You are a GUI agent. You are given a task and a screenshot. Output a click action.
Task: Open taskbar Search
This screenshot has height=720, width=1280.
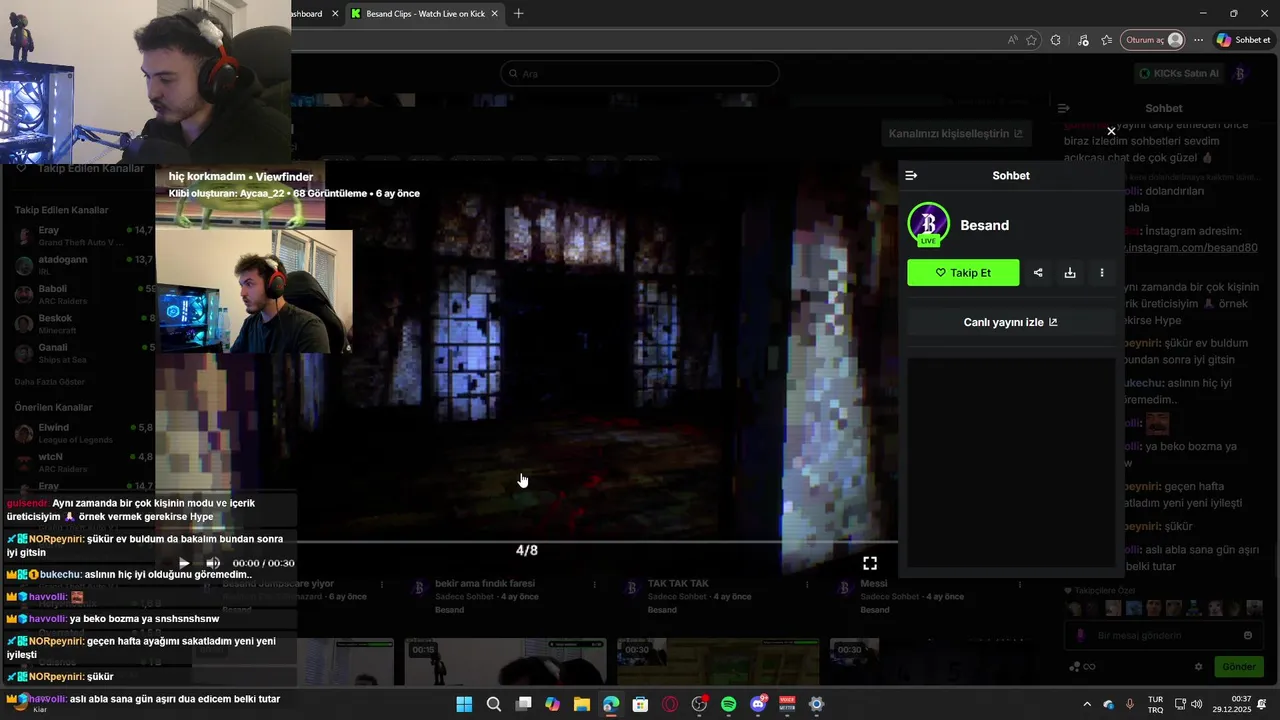pyautogui.click(x=494, y=704)
